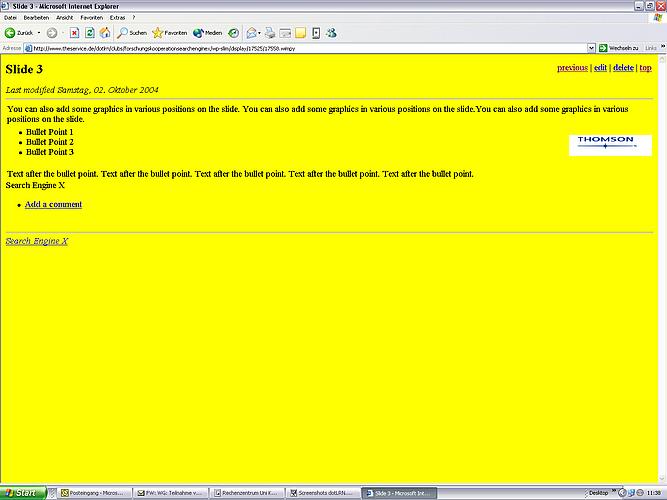The width and height of the screenshot is (667, 500).
Task: Open the Medien media pane
Action: 207,33
